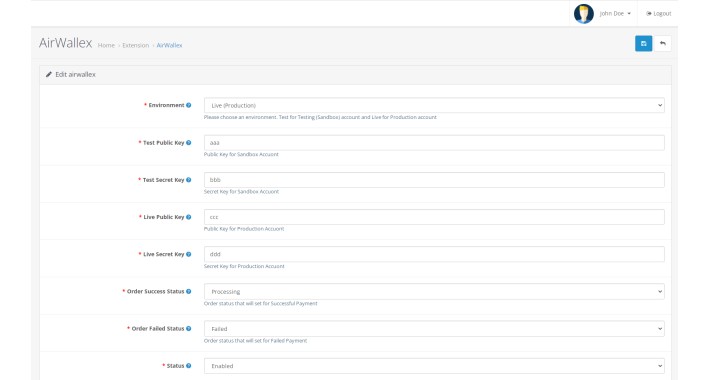Click the pencil icon beside Edit airwallex

(48, 74)
